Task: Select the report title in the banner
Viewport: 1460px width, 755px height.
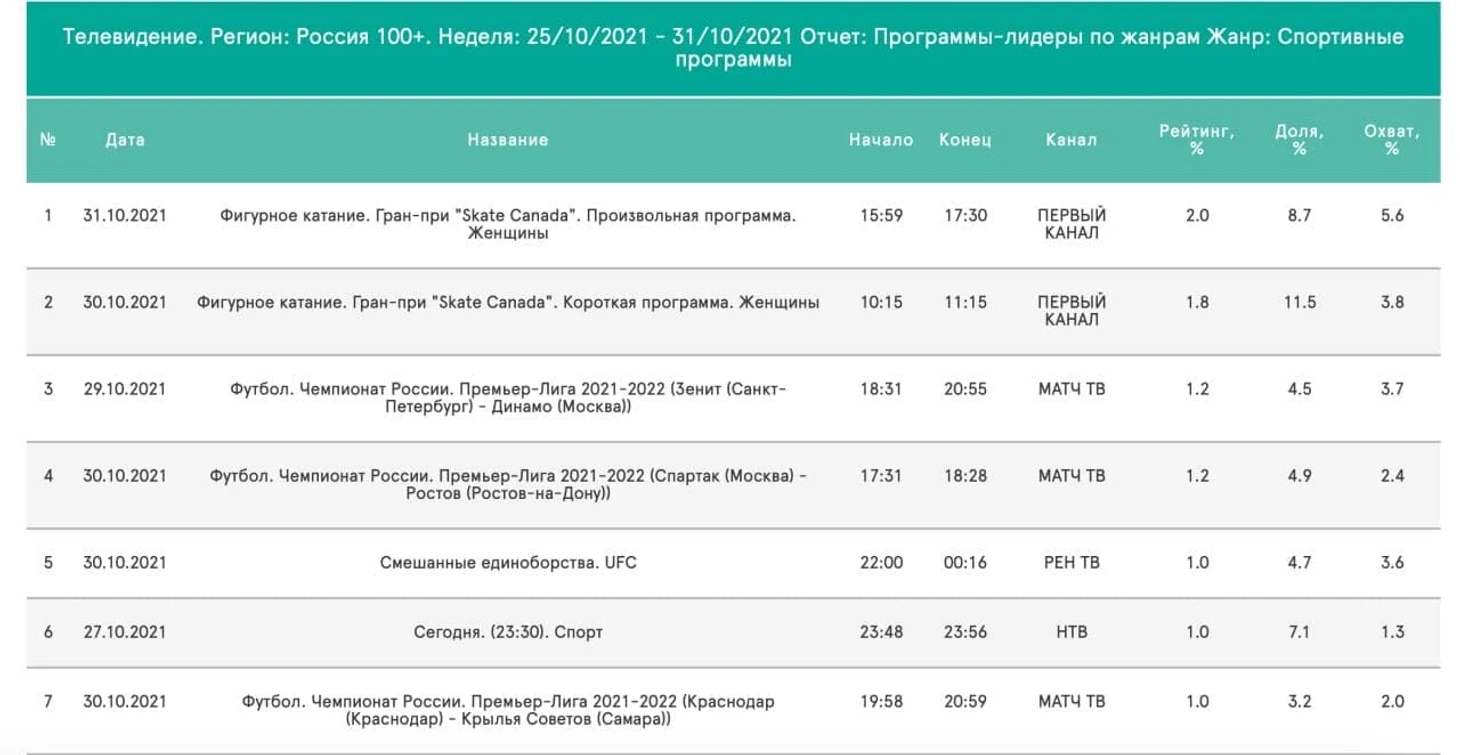Action: [x=733, y=48]
